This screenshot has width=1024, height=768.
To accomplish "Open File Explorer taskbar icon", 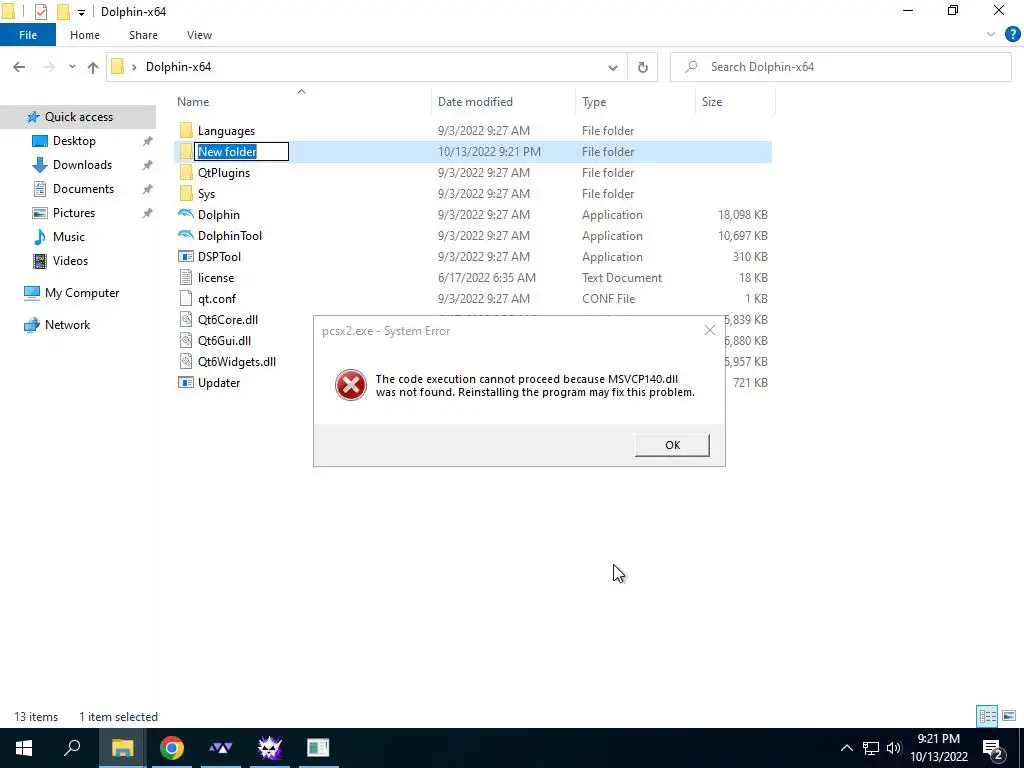I will 122,748.
